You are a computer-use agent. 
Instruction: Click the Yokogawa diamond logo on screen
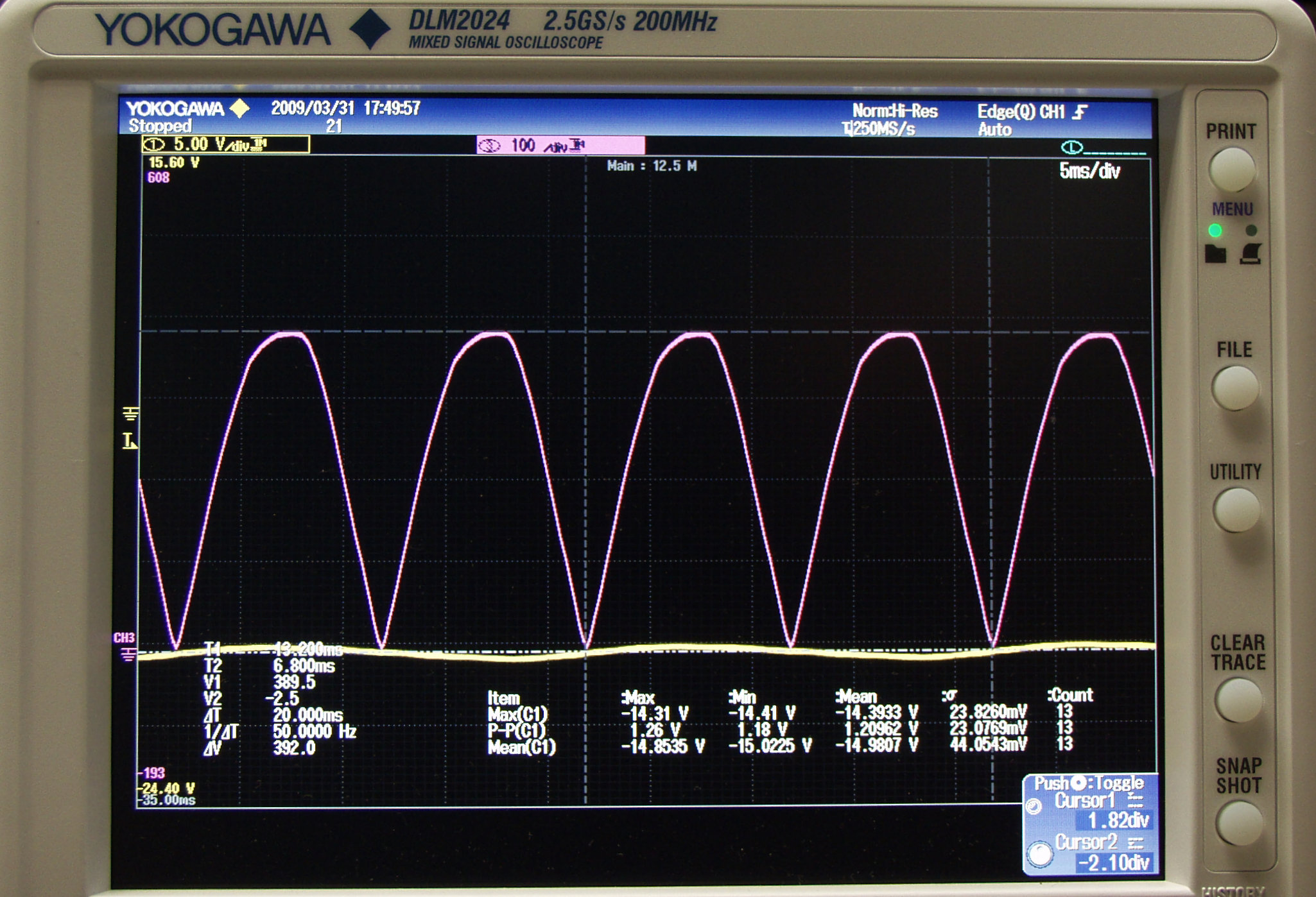(240, 108)
